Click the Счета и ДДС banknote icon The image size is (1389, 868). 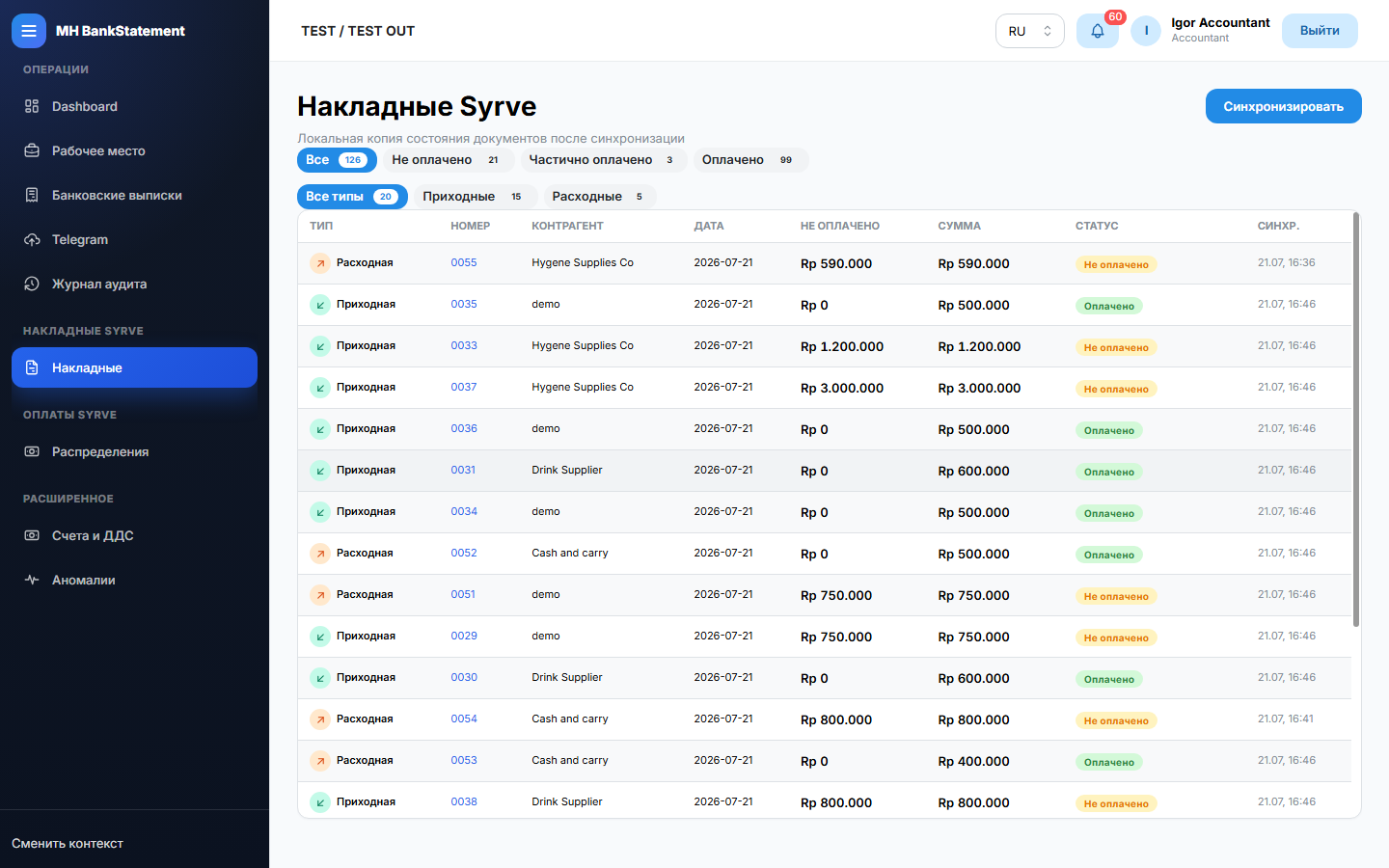[x=32, y=535]
